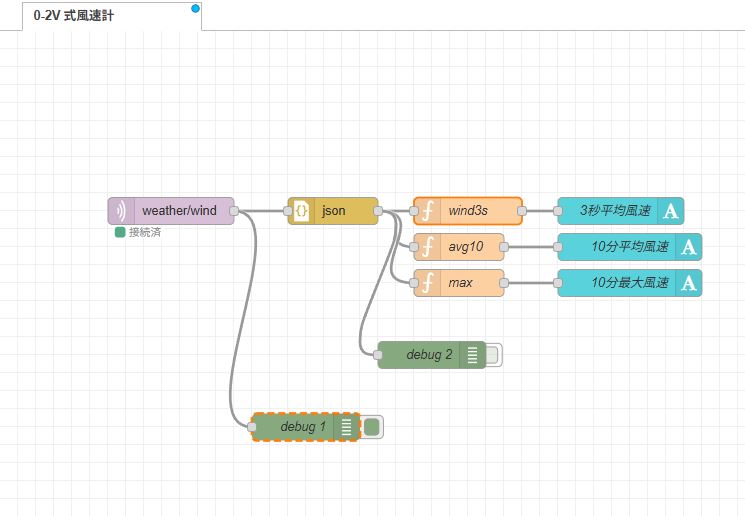Click the output port of wind3s node
Viewport: 745px width, 516px height.
(x=522, y=211)
